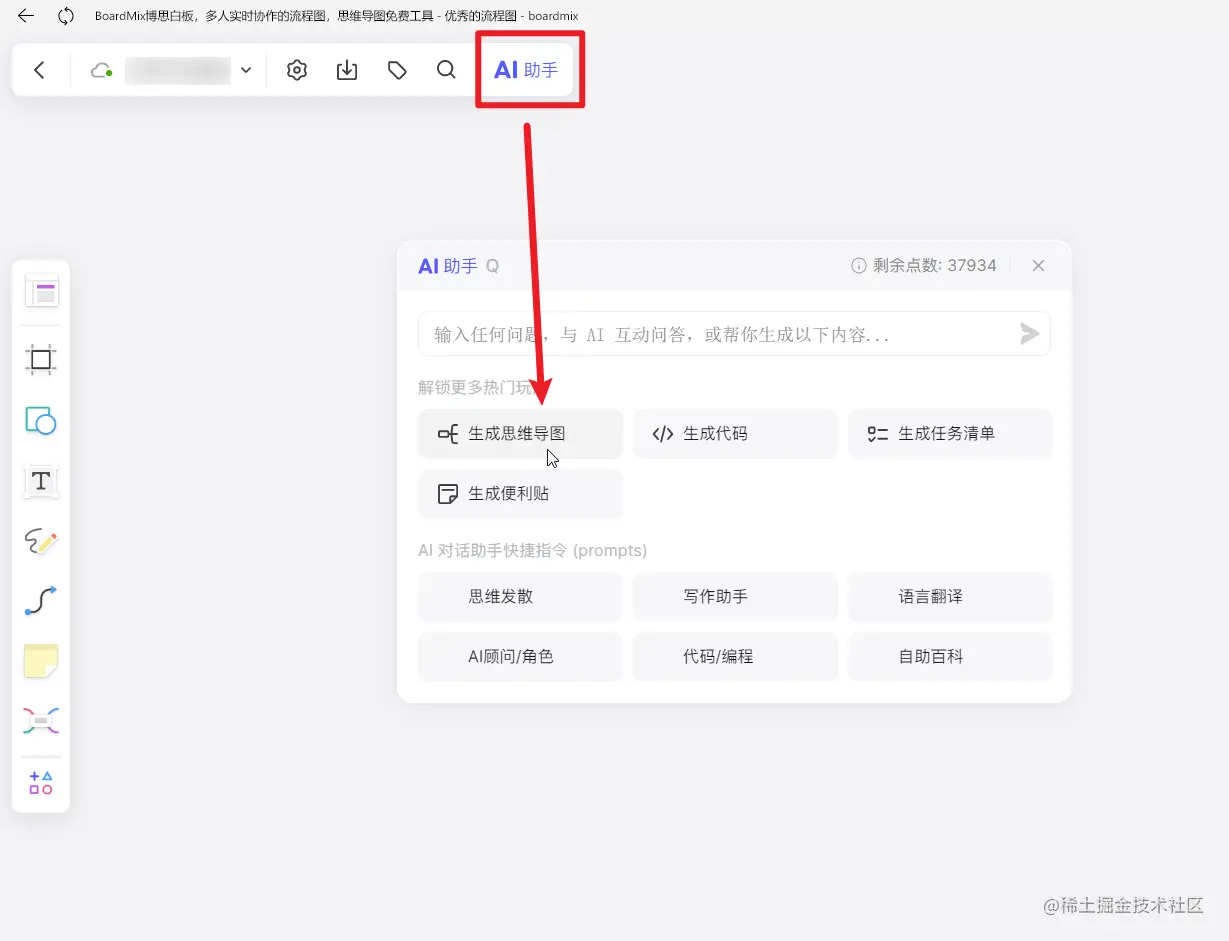Choose 生成任务清单
Viewport: 1229px width, 941px height.
(950, 434)
